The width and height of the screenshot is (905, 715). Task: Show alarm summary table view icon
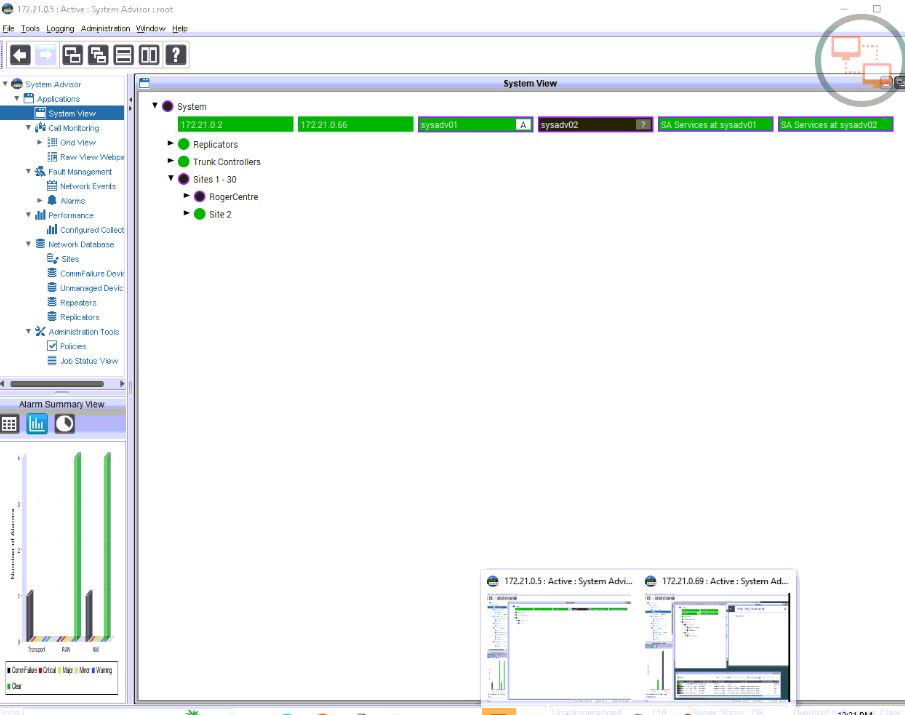(9, 424)
